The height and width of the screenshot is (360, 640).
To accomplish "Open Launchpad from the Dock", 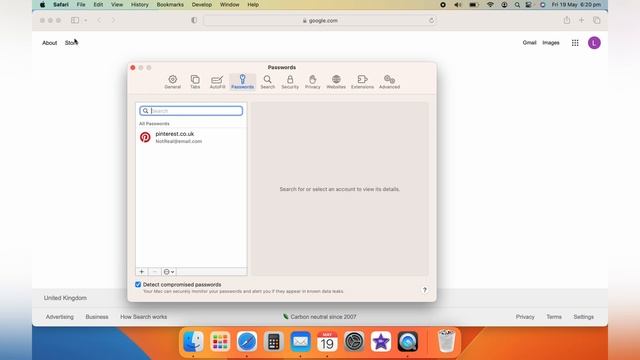I will coord(220,341).
